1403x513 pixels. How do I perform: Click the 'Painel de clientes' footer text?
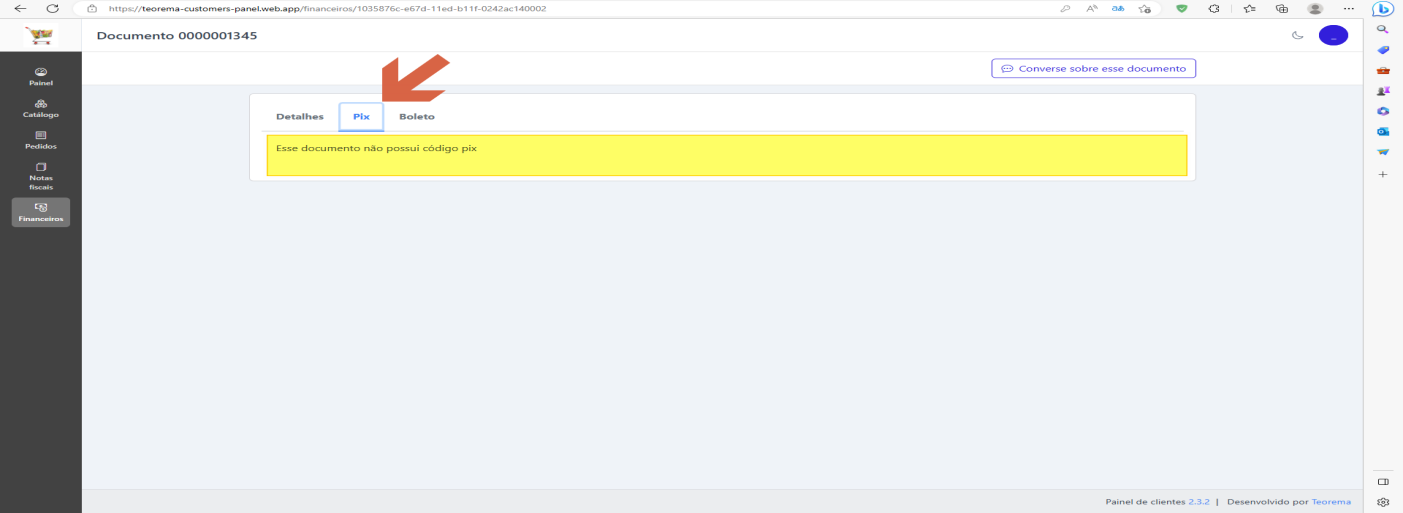(x=1145, y=502)
